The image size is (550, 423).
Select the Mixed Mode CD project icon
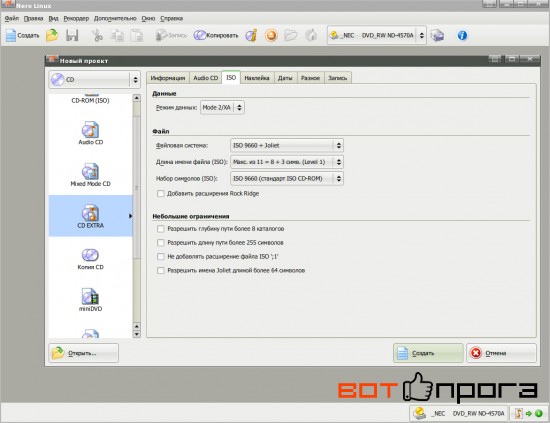point(90,175)
